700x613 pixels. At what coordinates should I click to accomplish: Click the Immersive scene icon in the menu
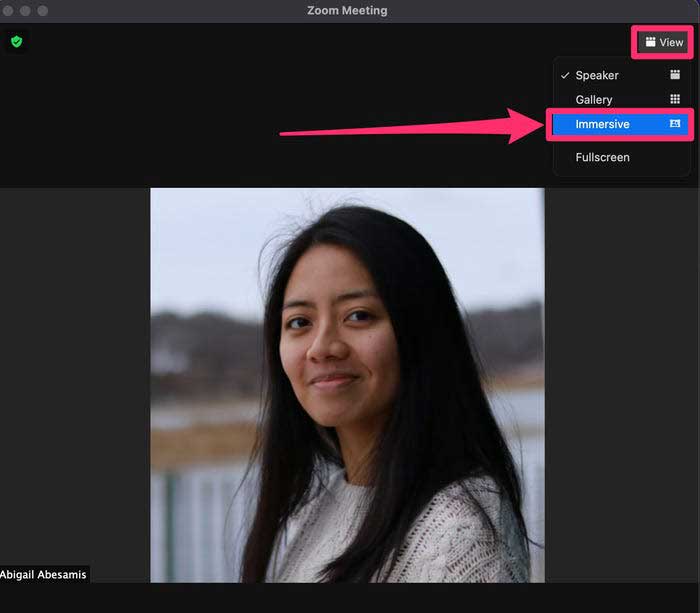pos(675,124)
